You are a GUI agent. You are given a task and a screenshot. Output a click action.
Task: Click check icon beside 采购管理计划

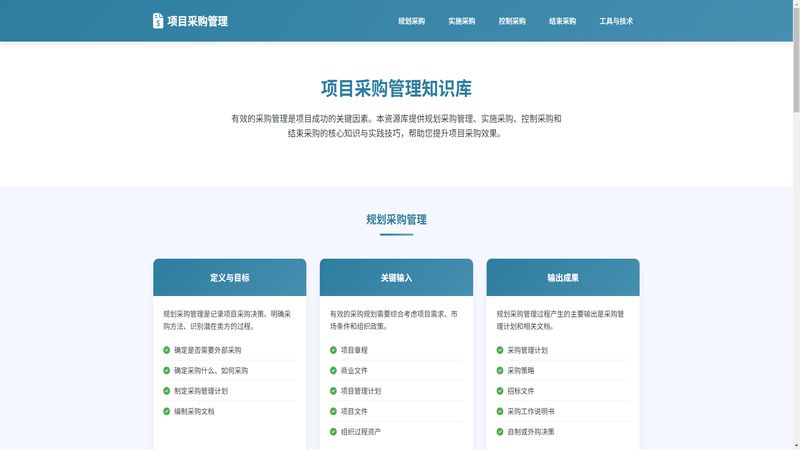click(x=500, y=350)
